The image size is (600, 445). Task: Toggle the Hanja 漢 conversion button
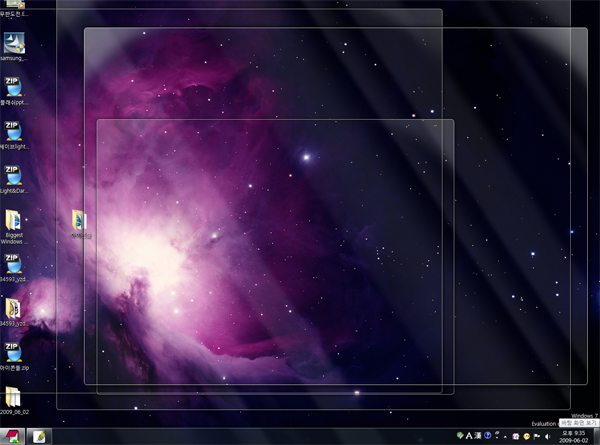point(478,437)
